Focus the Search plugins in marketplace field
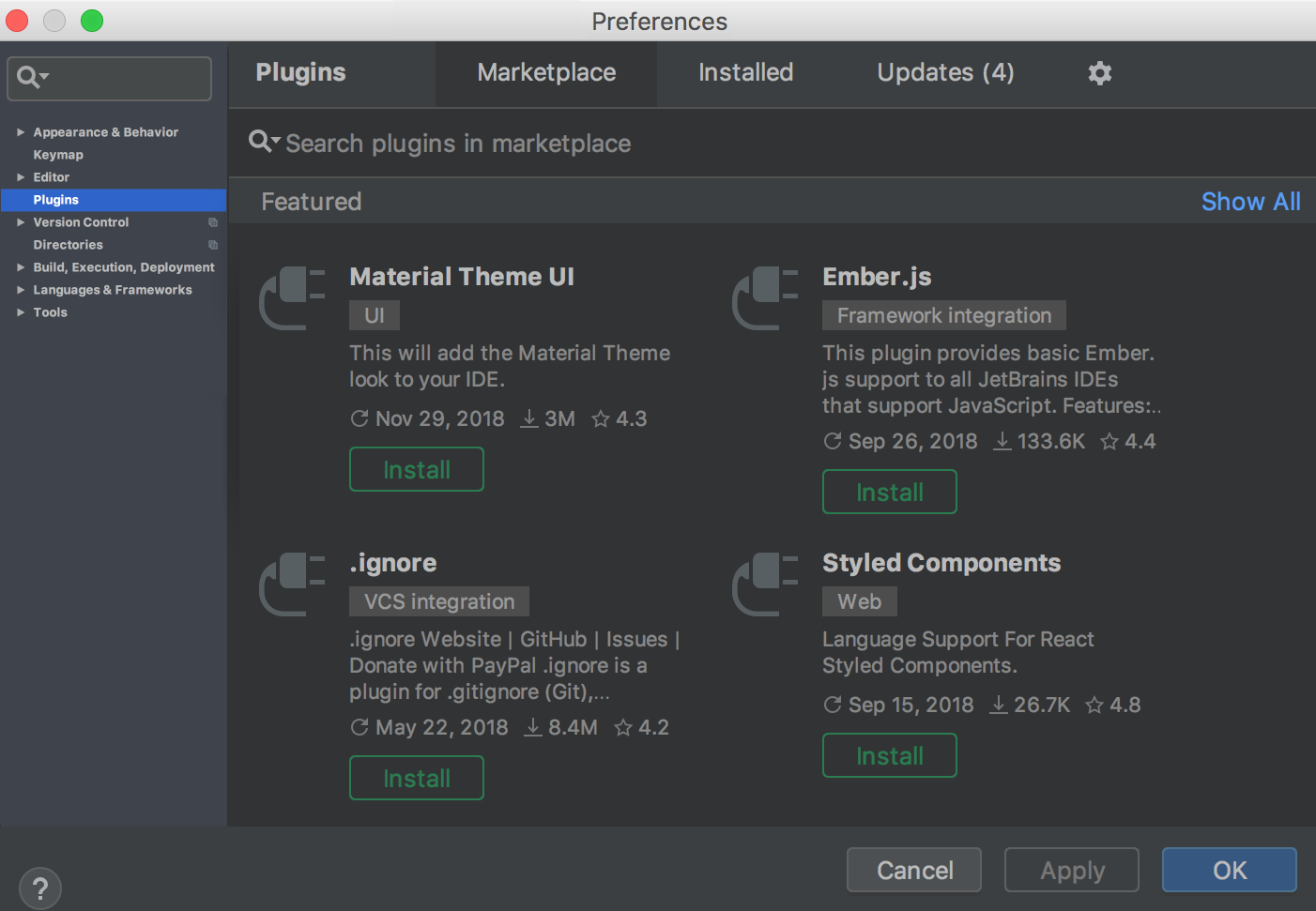 point(772,143)
